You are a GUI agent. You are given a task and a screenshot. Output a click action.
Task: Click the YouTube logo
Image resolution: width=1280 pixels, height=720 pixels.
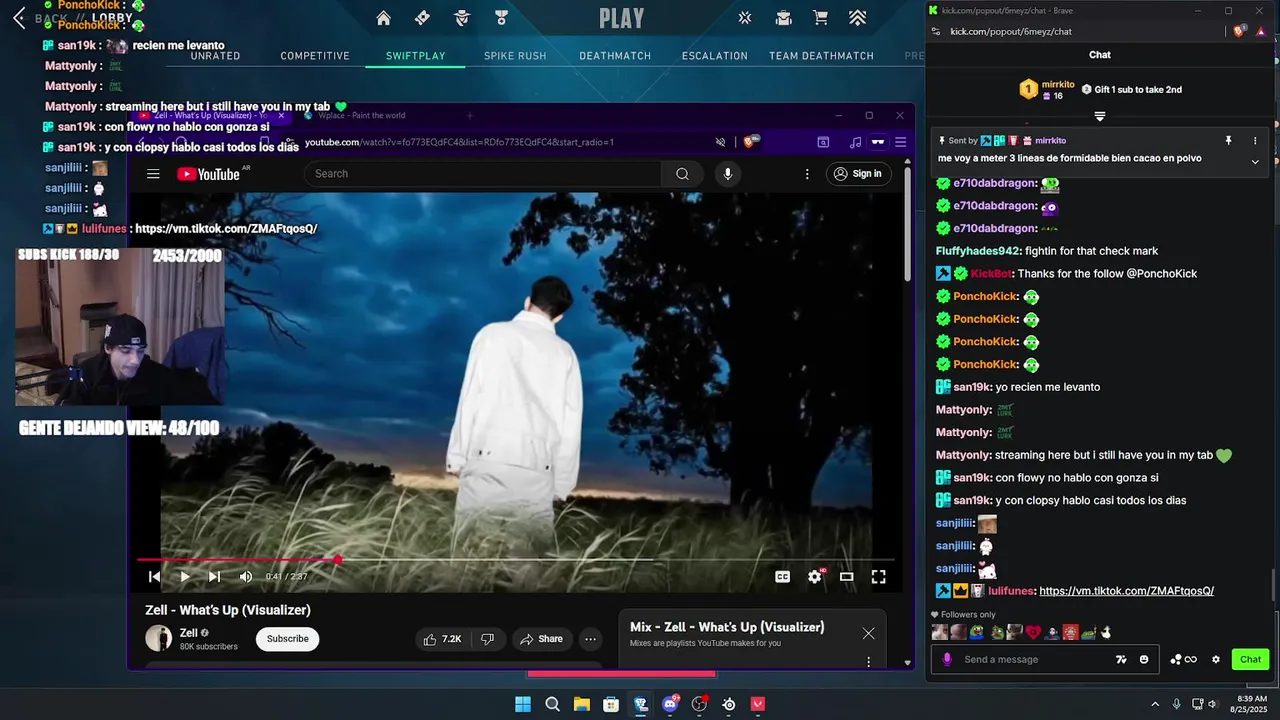(x=208, y=174)
